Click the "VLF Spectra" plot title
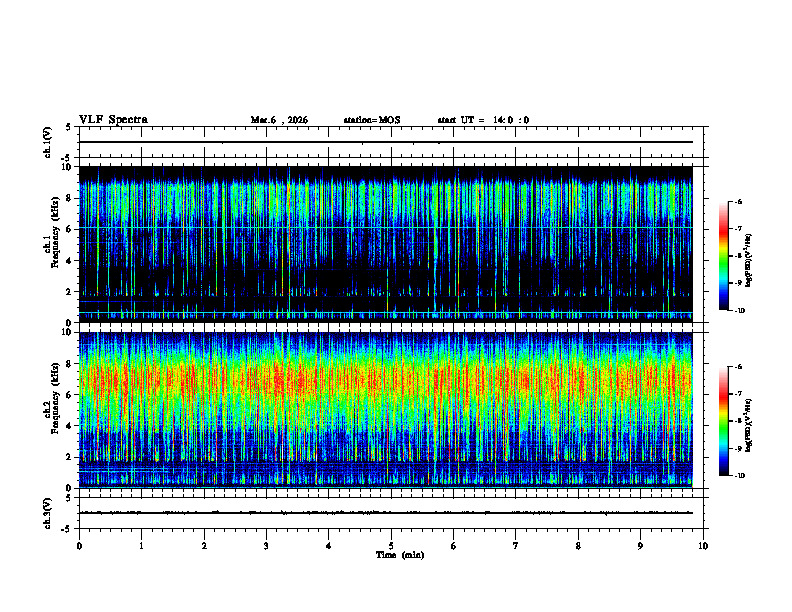Image resolution: width=792 pixels, height=612 pixels. pyautogui.click(x=113, y=120)
